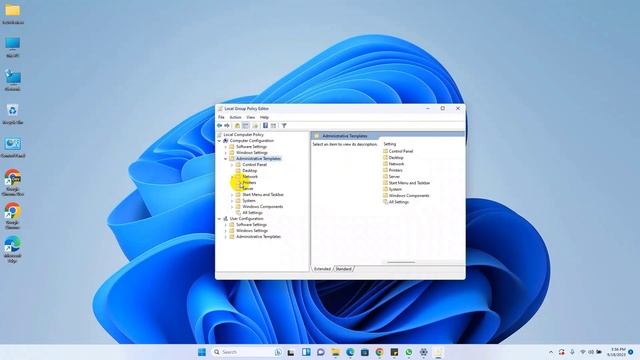The height and width of the screenshot is (360, 640).
Task: Expand the Start Menu and Taskbar node
Action: click(x=232, y=195)
